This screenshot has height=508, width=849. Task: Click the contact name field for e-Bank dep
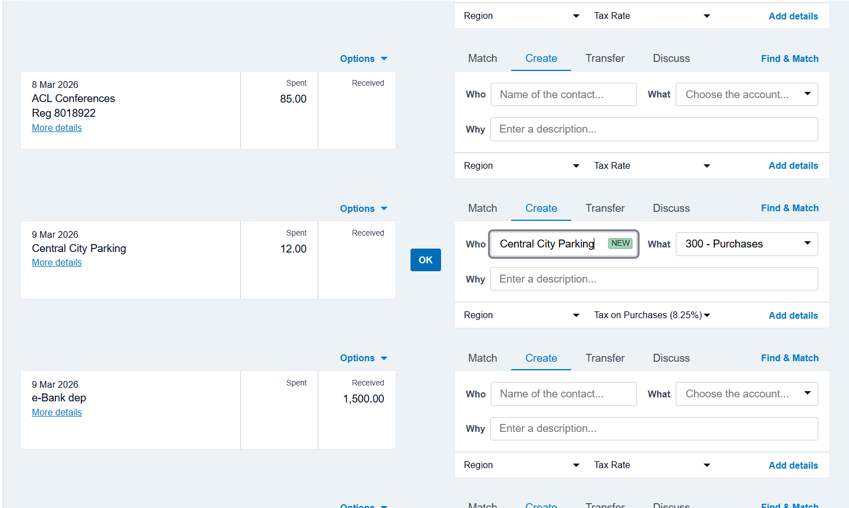[564, 394]
